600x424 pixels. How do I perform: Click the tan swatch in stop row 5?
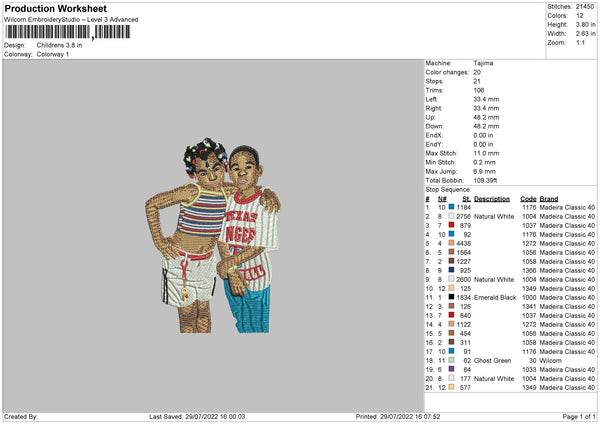[452, 243]
